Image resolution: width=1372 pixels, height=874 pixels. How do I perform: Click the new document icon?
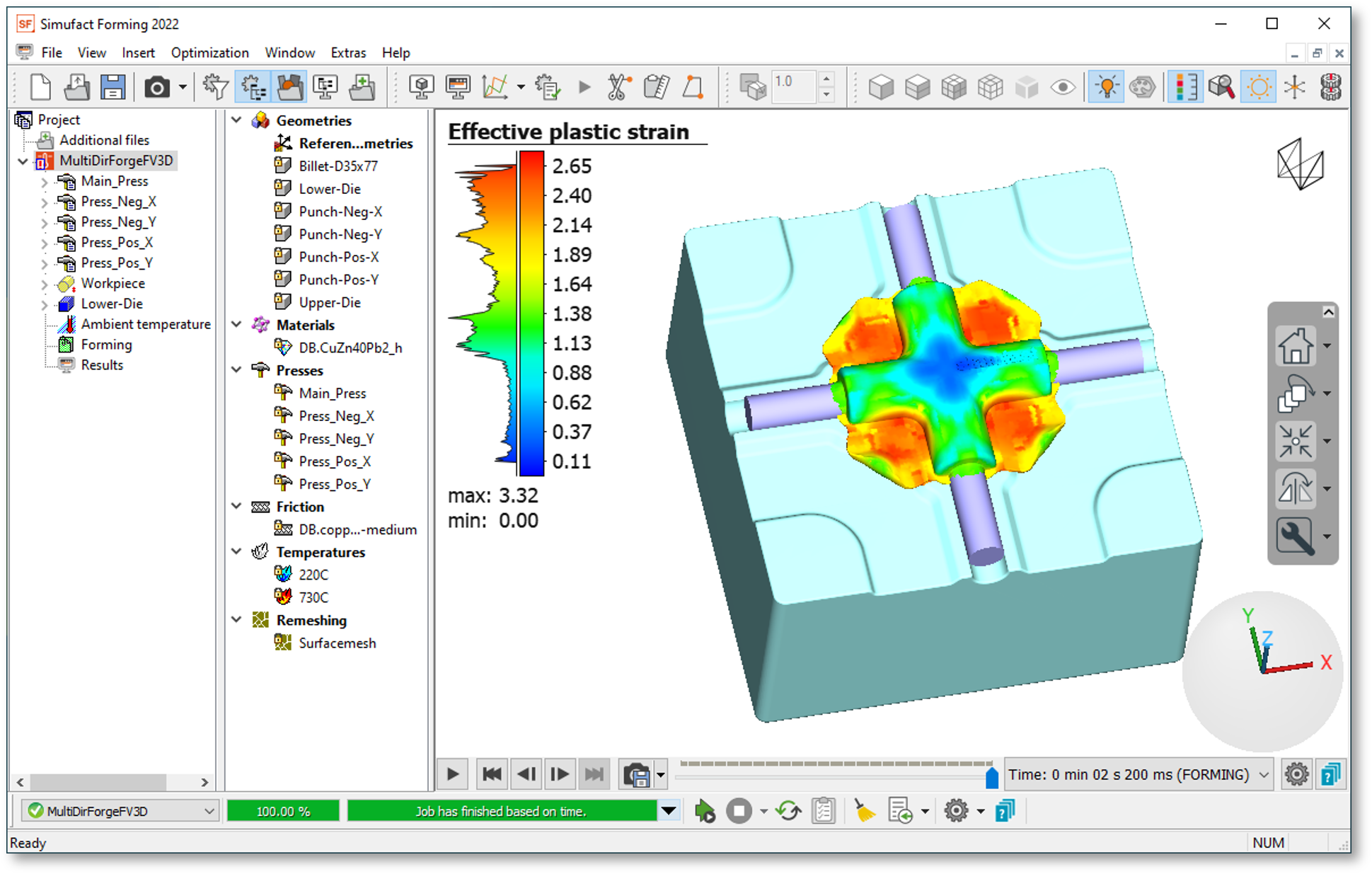(40, 88)
